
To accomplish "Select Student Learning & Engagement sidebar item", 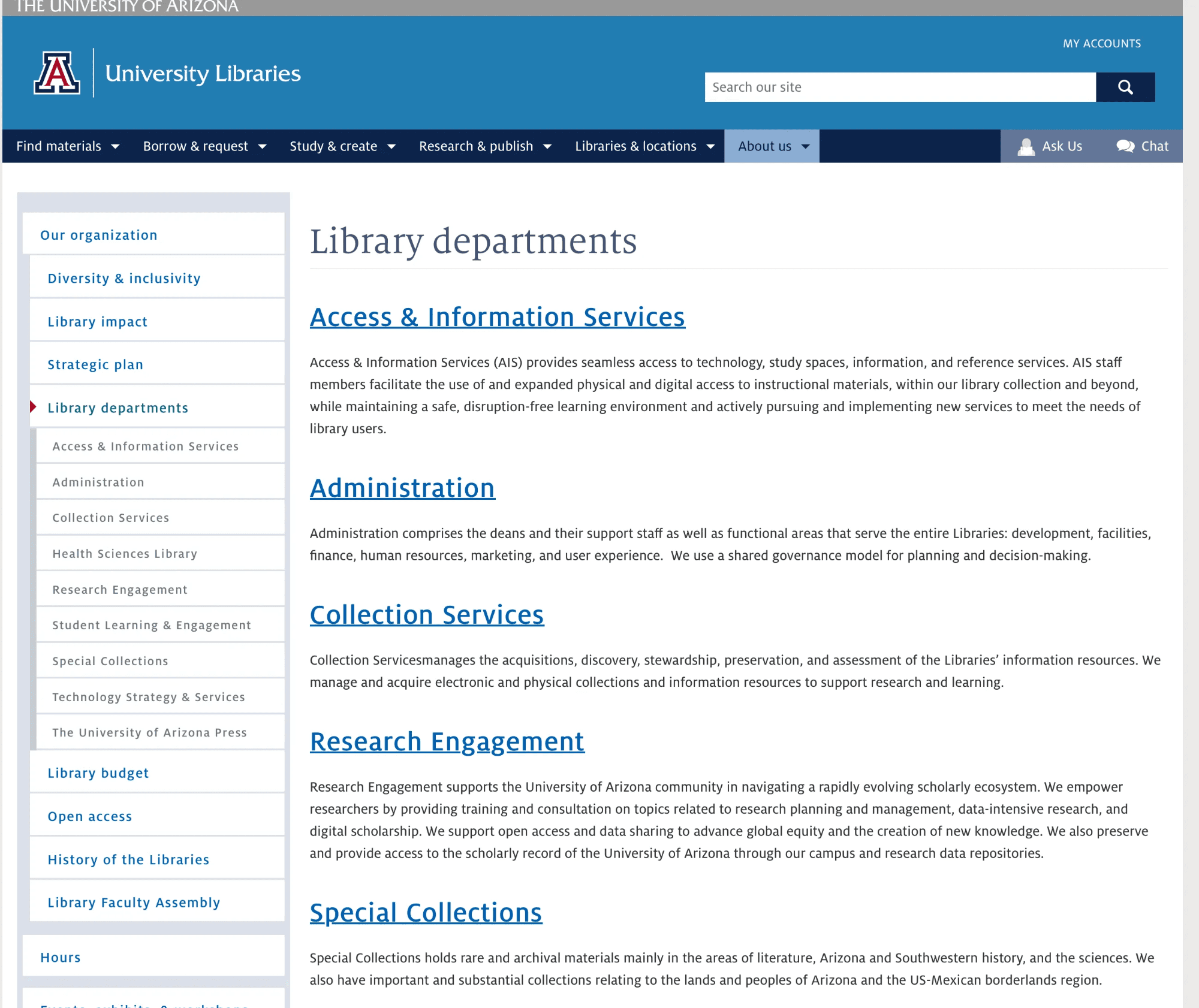I will 161,624.
